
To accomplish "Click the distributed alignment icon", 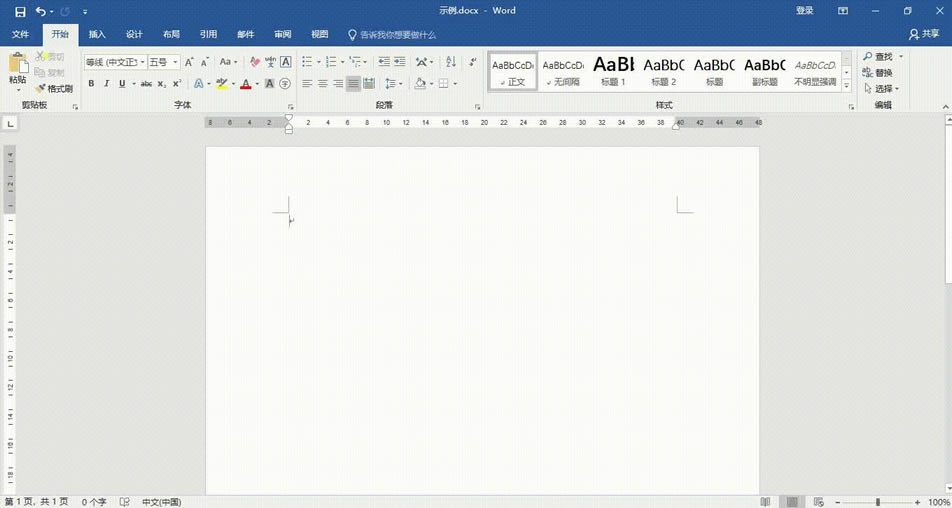I will pos(369,84).
